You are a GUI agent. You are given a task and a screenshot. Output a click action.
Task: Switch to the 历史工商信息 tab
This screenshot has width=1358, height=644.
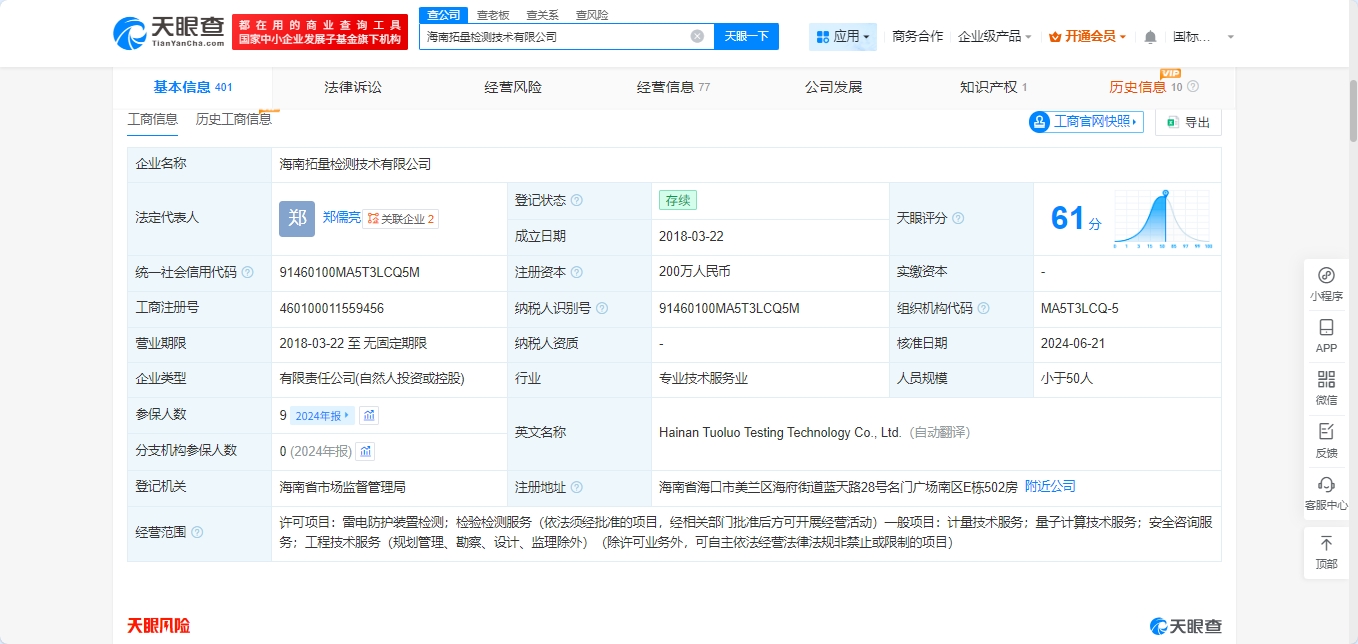[x=234, y=120]
